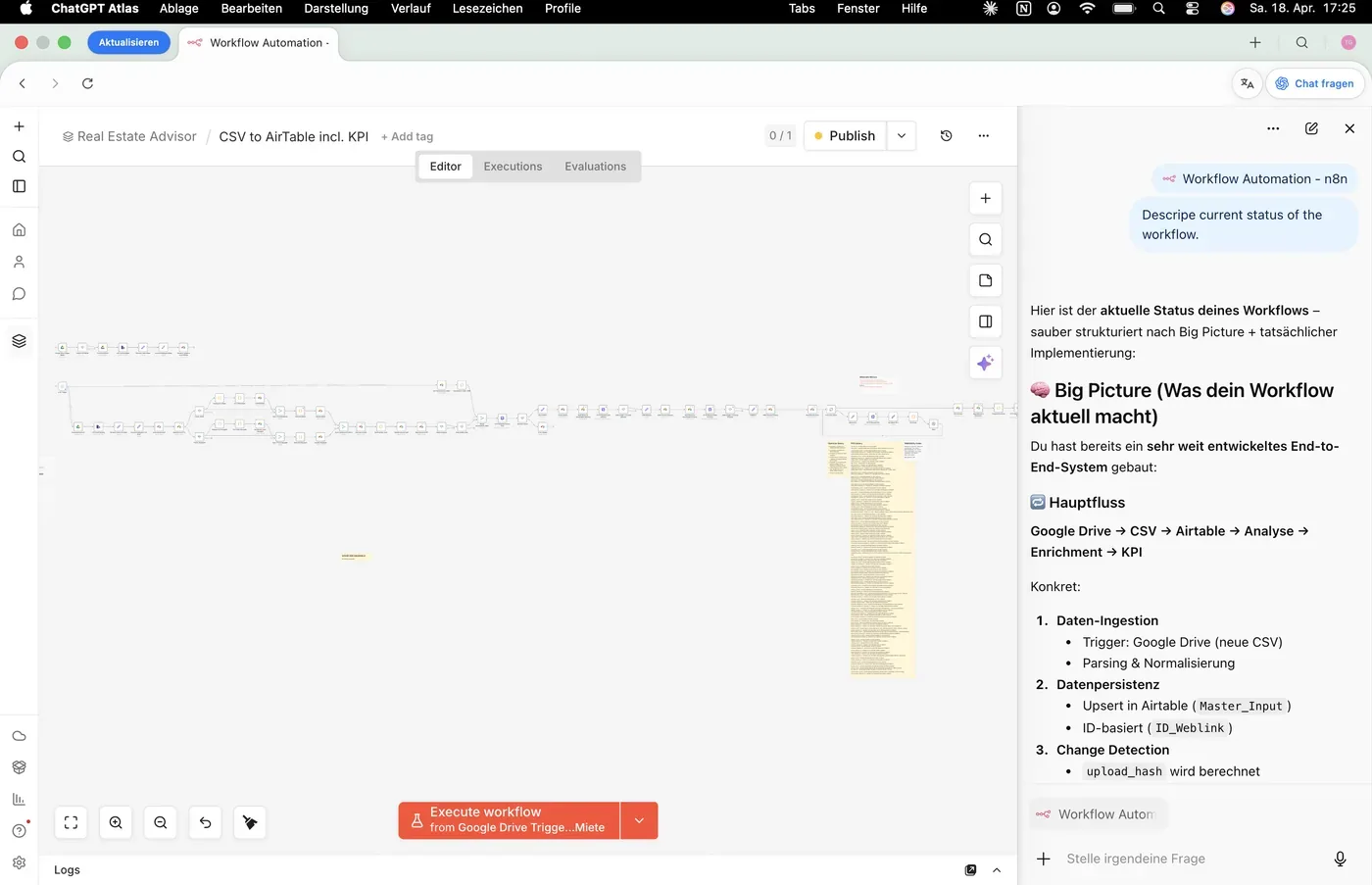
Task: Reset canvas zoom with the undo arrow button
Action: (206, 823)
